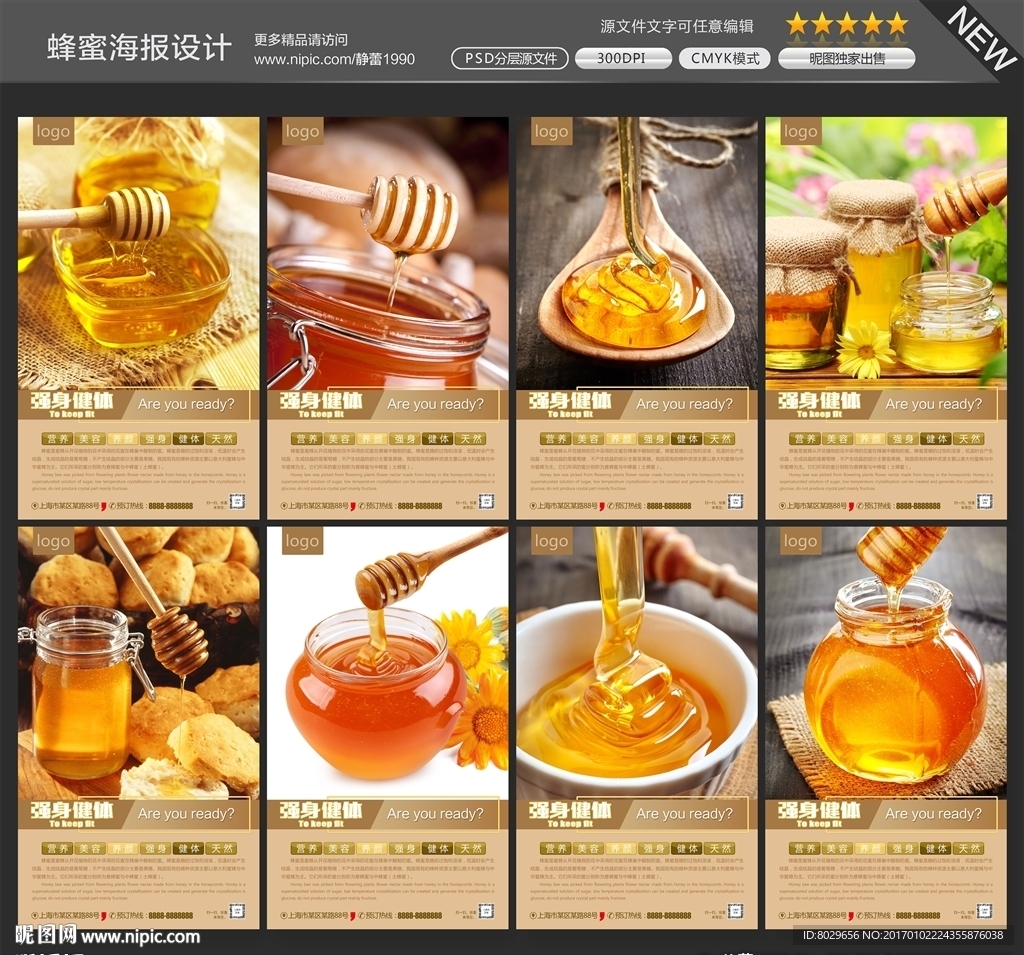This screenshot has width=1024, height=955.
Task: Click the 强身 tag on the round jar burlap-mat poster
Action: [x=903, y=848]
